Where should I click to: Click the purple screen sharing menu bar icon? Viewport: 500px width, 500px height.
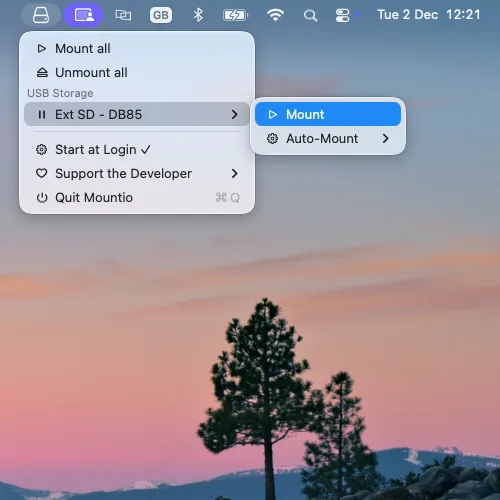pos(83,15)
